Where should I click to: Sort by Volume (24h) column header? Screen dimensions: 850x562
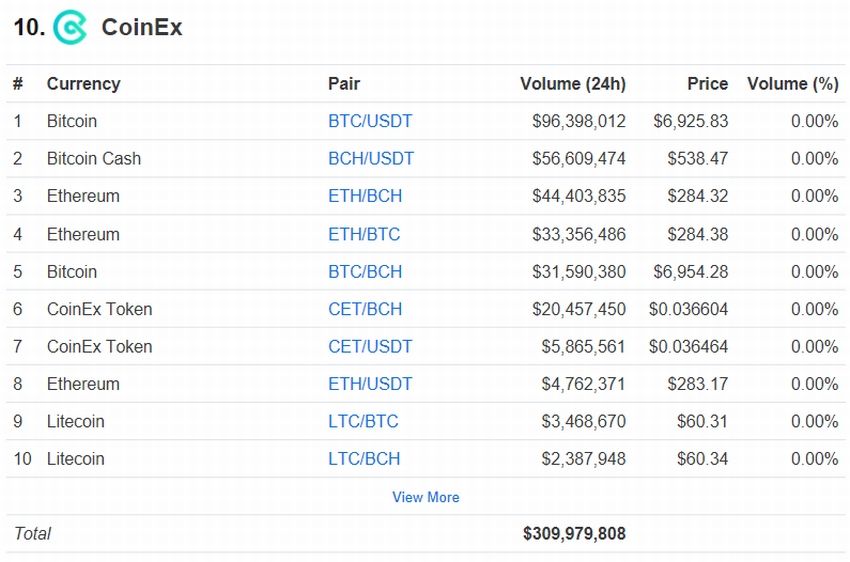coord(573,83)
